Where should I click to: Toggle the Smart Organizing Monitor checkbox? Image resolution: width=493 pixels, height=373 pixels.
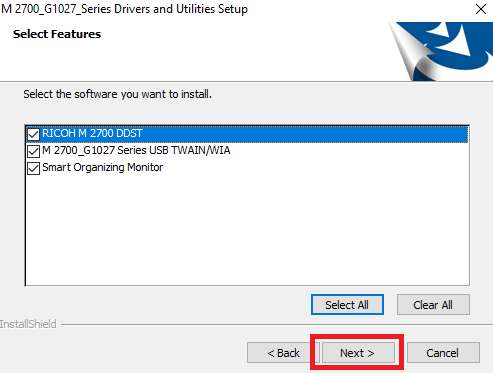pos(33,168)
